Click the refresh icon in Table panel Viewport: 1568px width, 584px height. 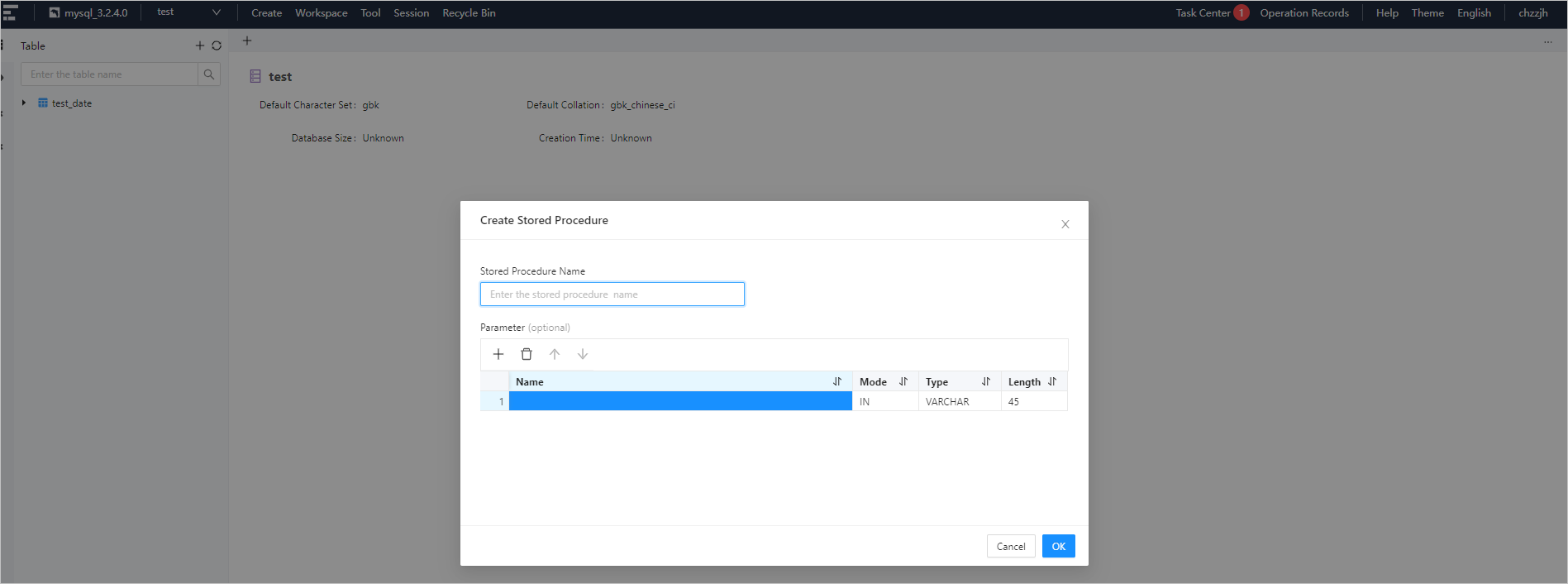coord(217,46)
